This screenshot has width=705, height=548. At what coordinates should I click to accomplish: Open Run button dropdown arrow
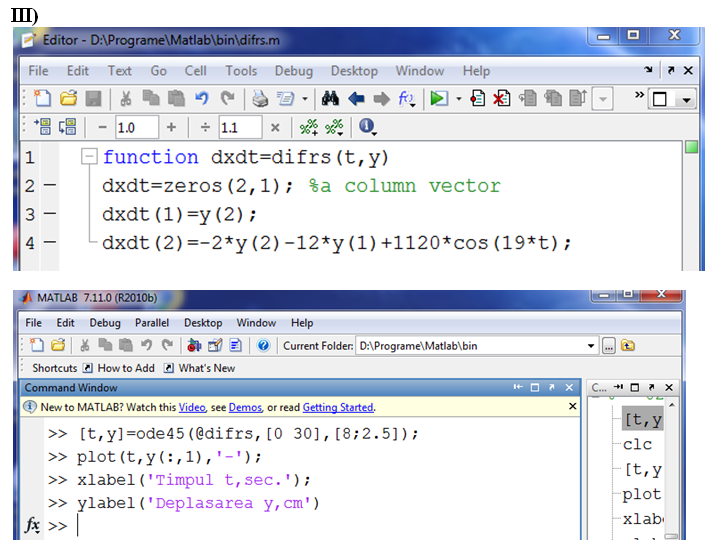(459, 99)
